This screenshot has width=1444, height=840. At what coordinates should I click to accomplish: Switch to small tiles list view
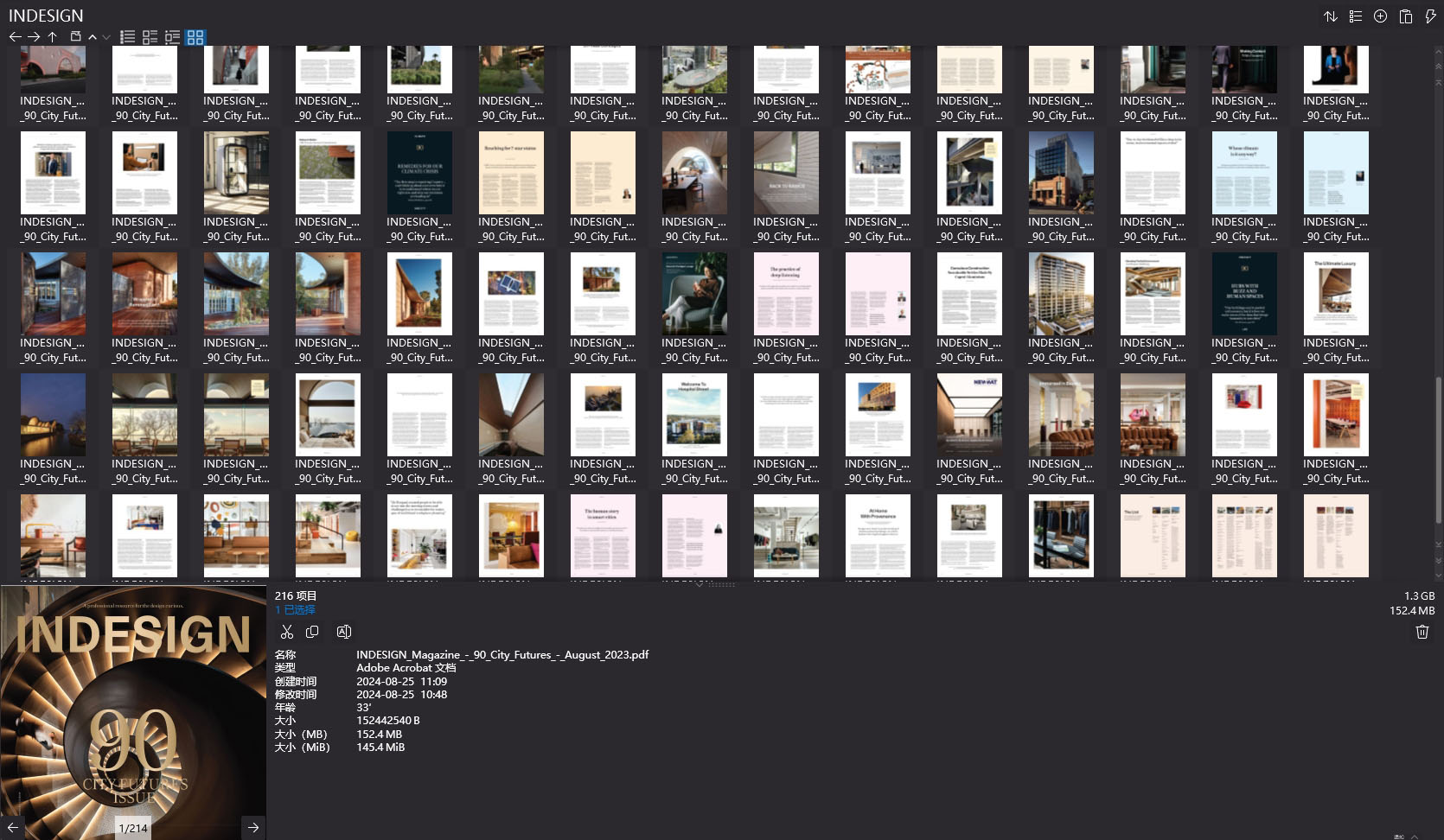[x=150, y=37]
